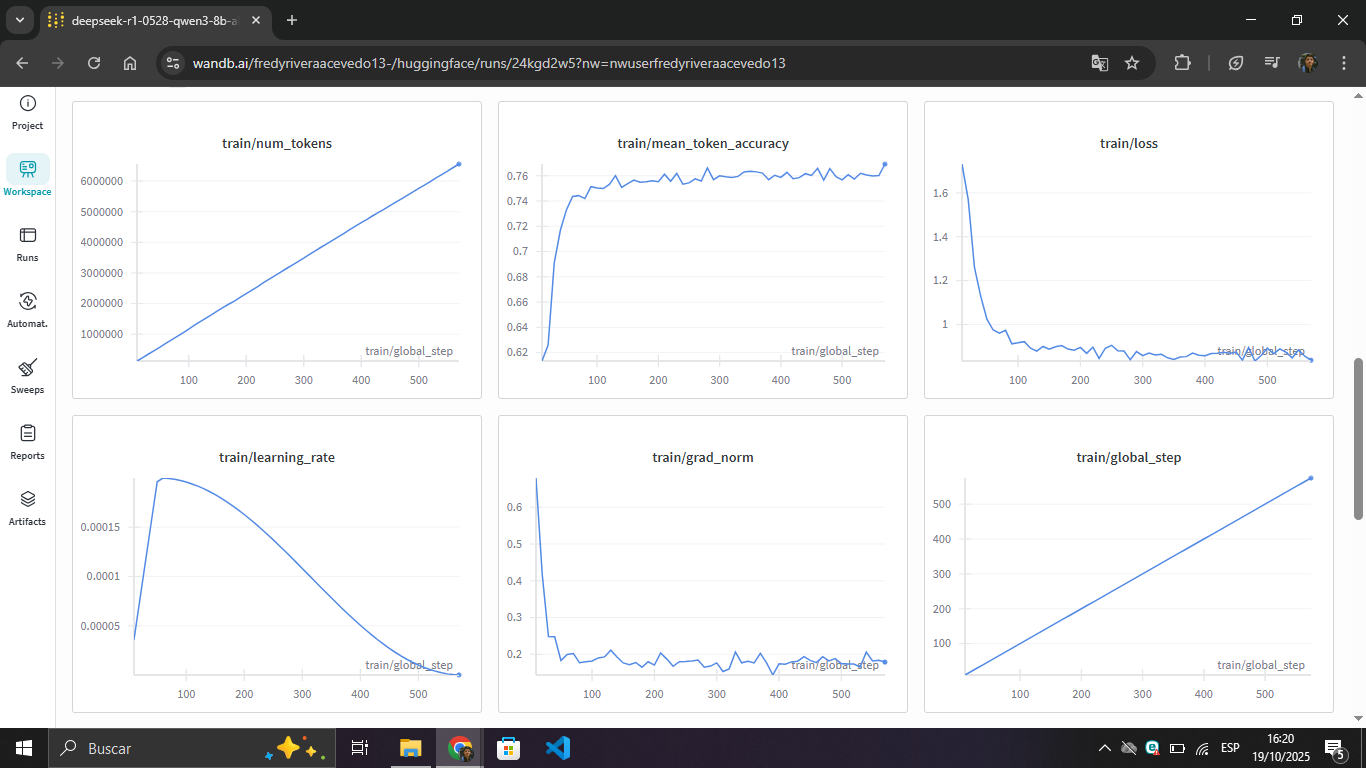Open the Reports panel icon
Viewport: 1366px width, 768px height.
tap(27, 438)
